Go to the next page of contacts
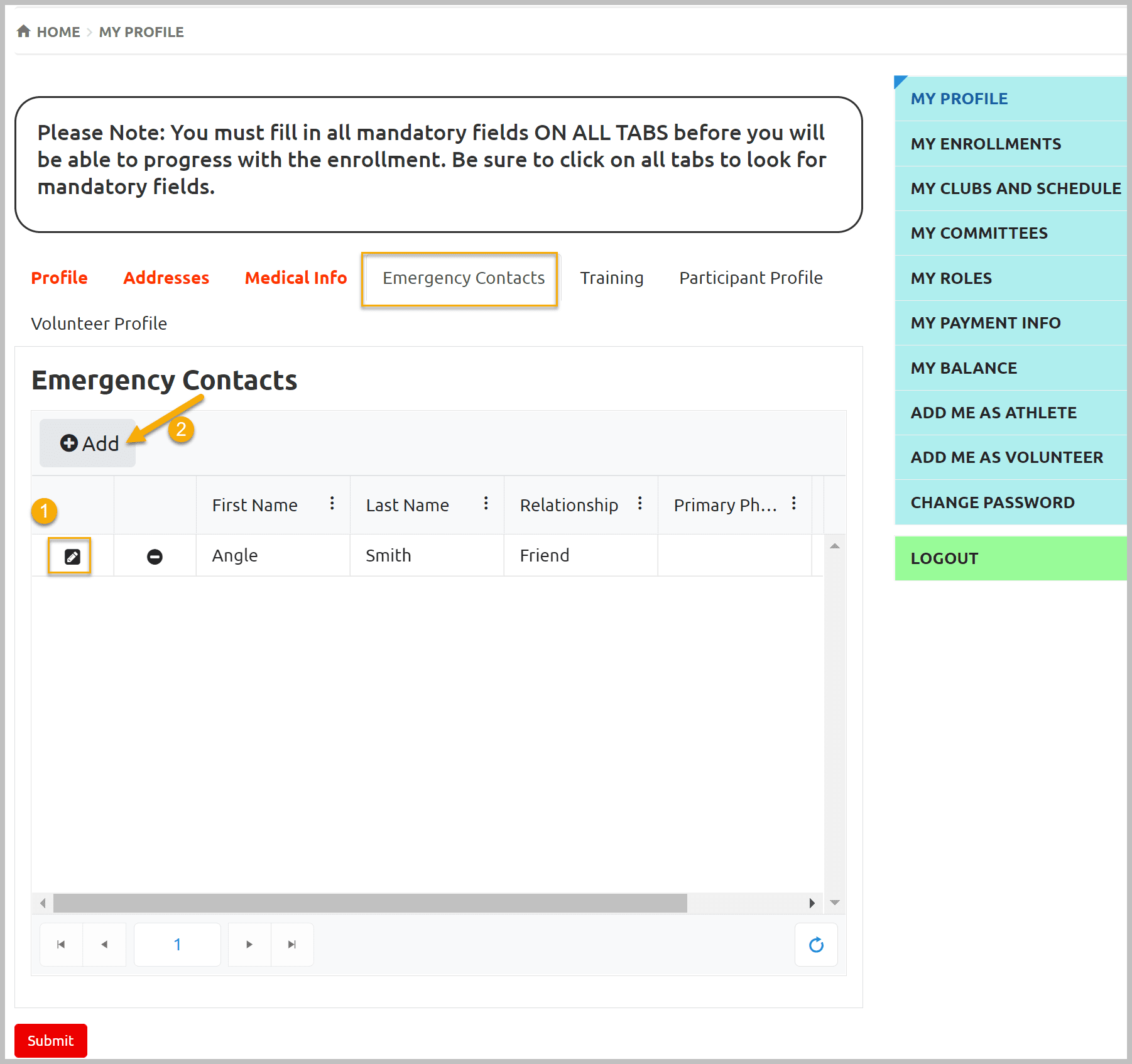 (x=249, y=944)
